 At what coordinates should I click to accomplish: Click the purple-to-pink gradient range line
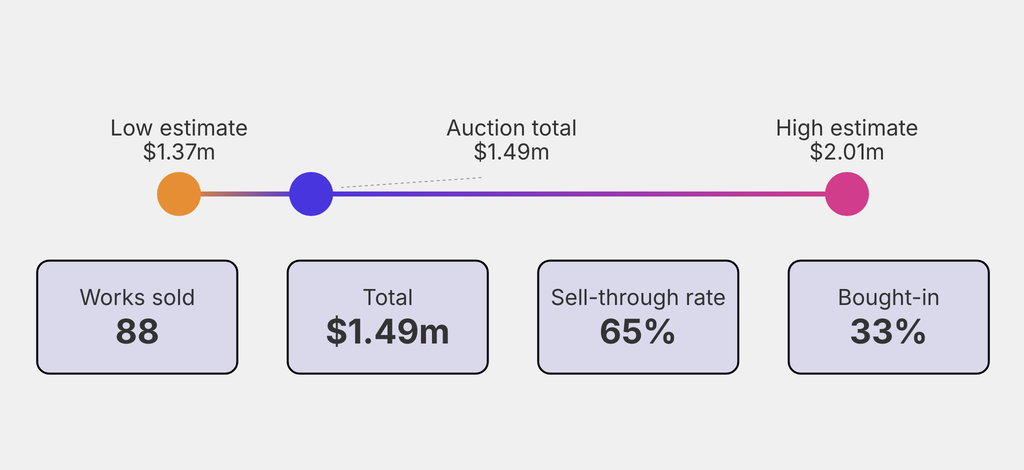coord(580,194)
